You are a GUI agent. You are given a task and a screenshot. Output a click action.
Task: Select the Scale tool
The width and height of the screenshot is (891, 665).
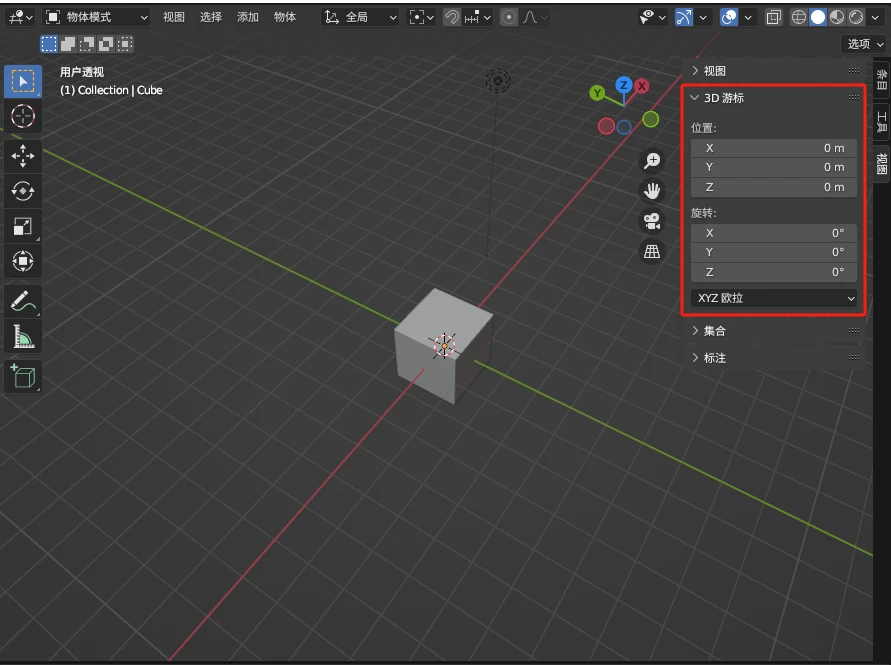23,226
